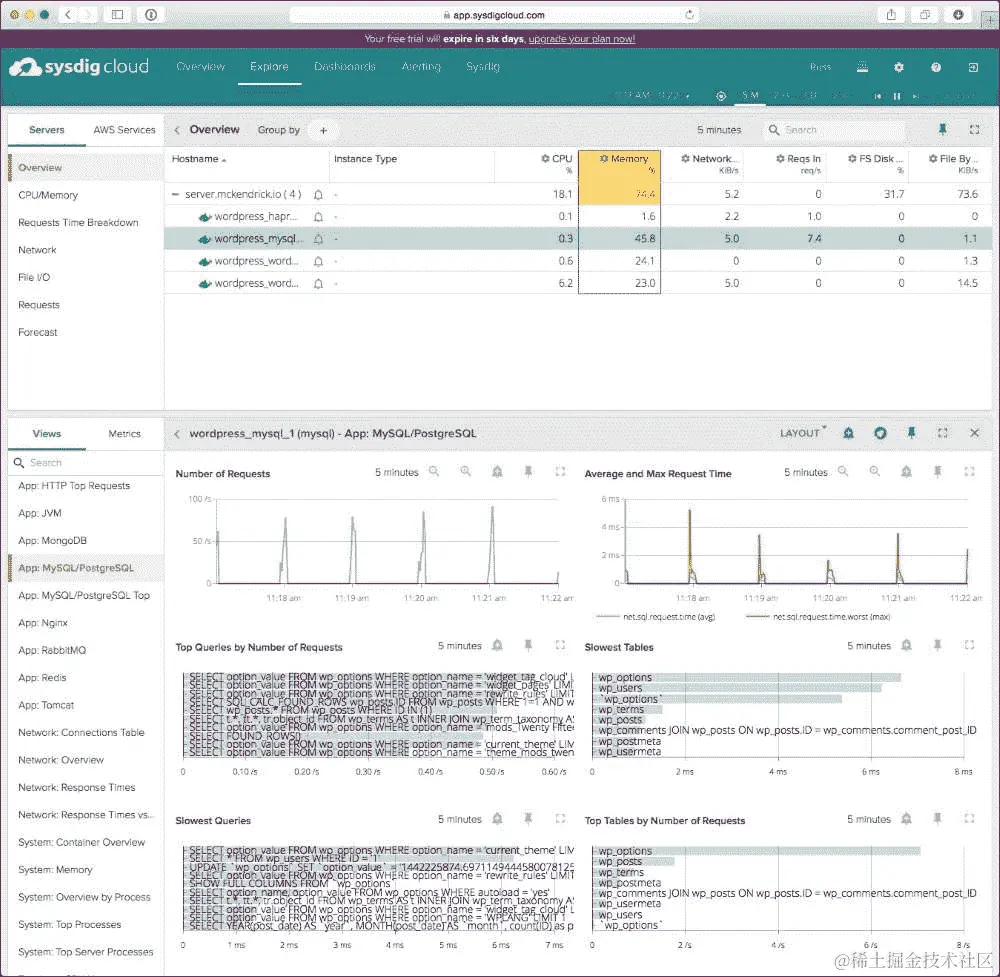Close the MySQL/PostgreSQL detail panel
The width and height of the screenshot is (1000, 977).
tap(974, 433)
